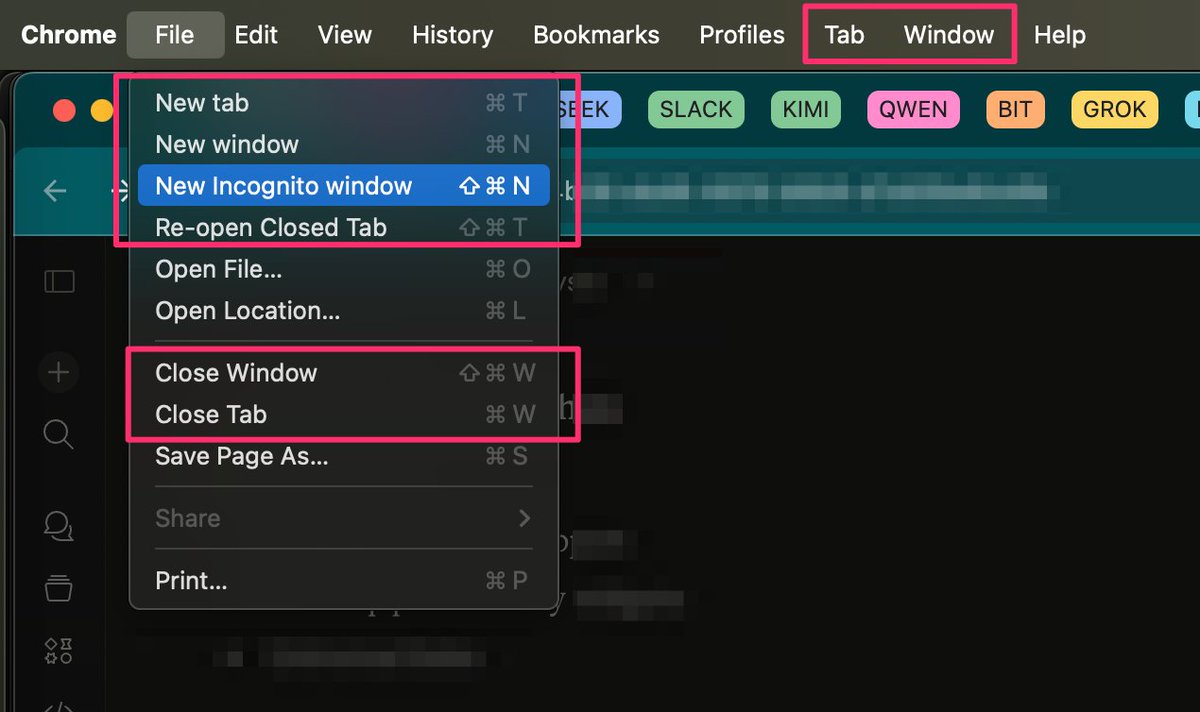Choose New tab from File menu
The height and width of the screenshot is (712, 1200).
tap(343, 103)
